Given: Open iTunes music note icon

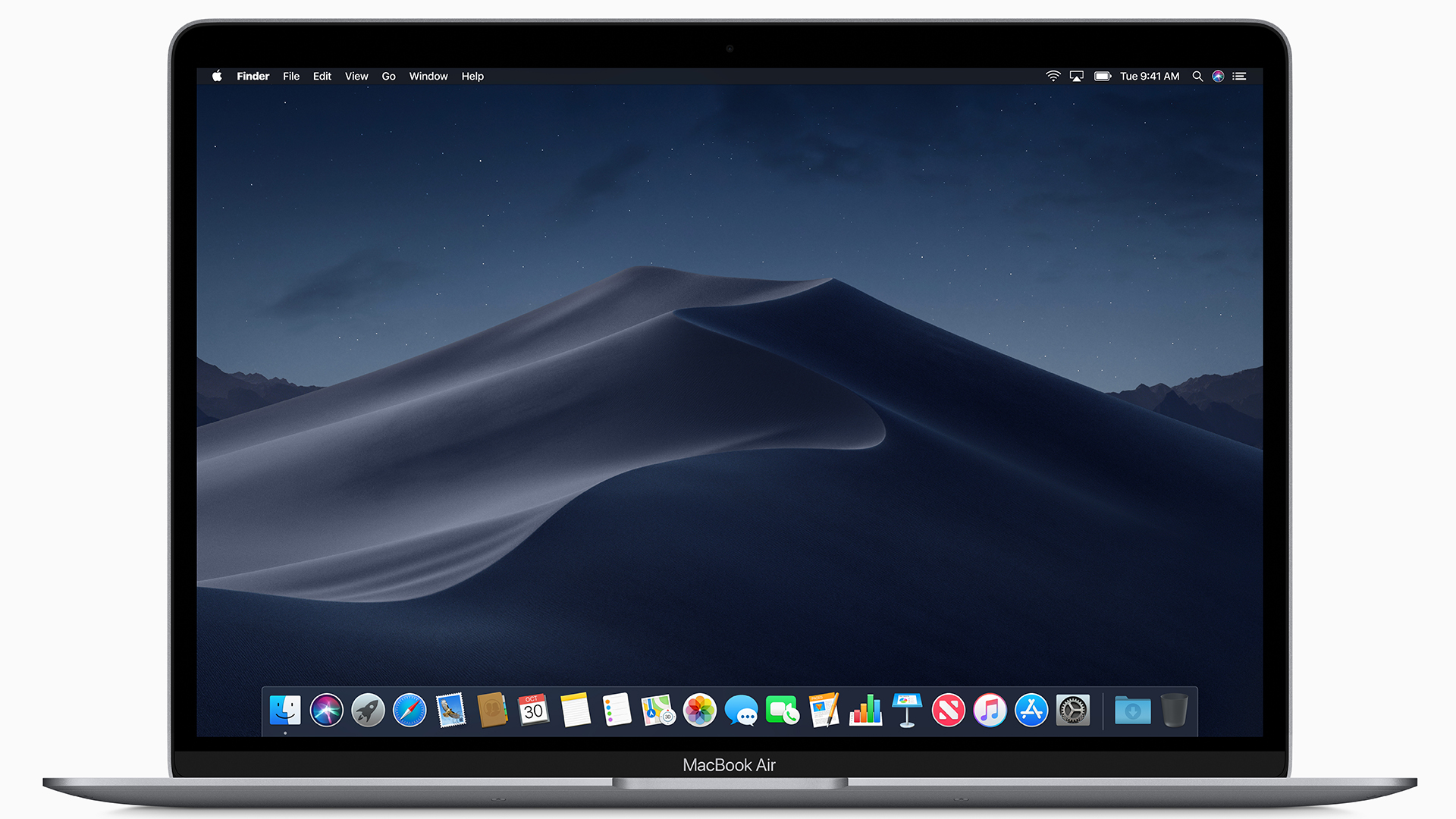Looking at the screenshot, I should tap(990, 711).
